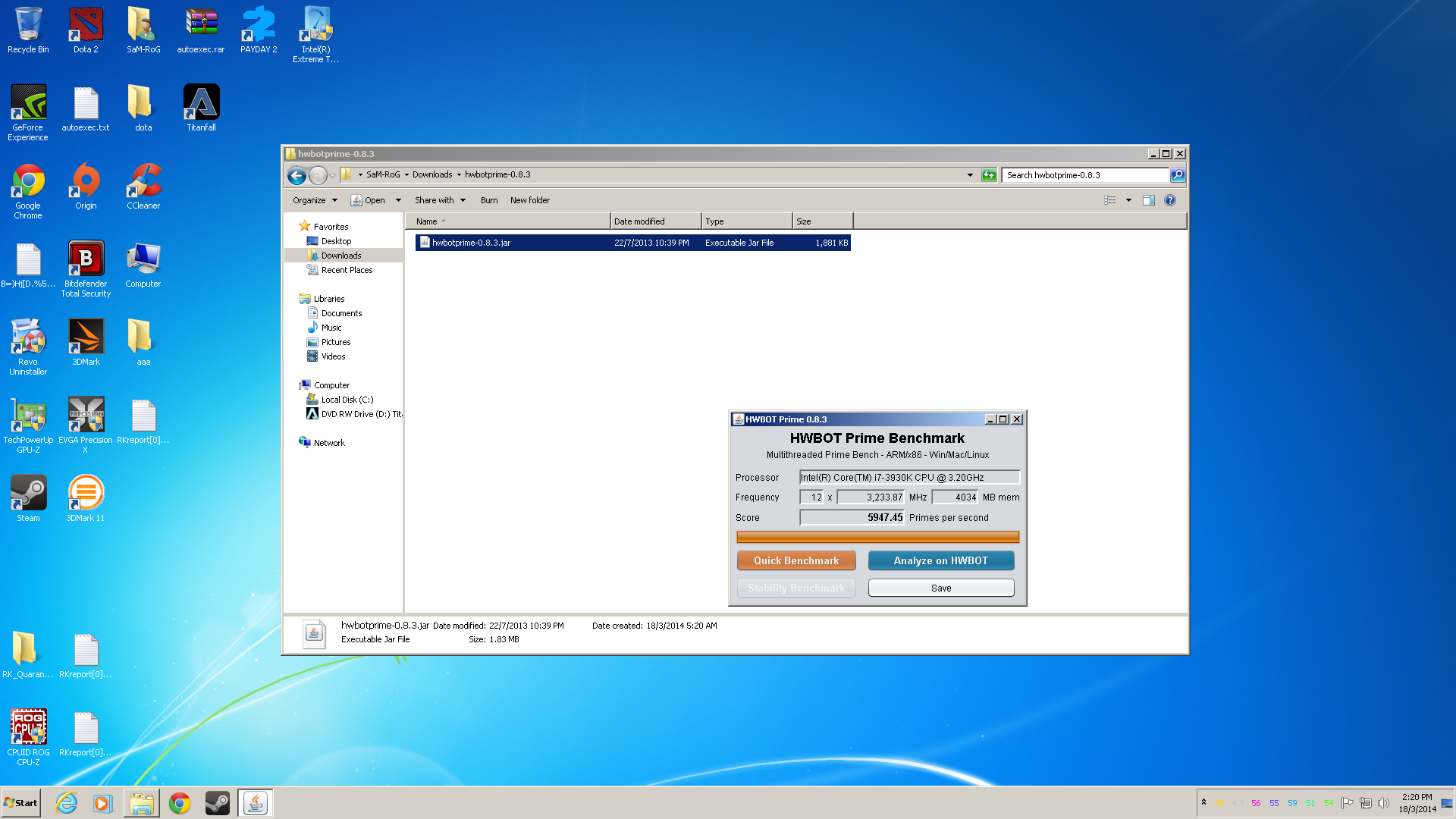Open Google Chrome desktop shortcut
Image resolution: width=1456 pixels, height=819 pixels.
pyautogui.click(x=28, y=190)
